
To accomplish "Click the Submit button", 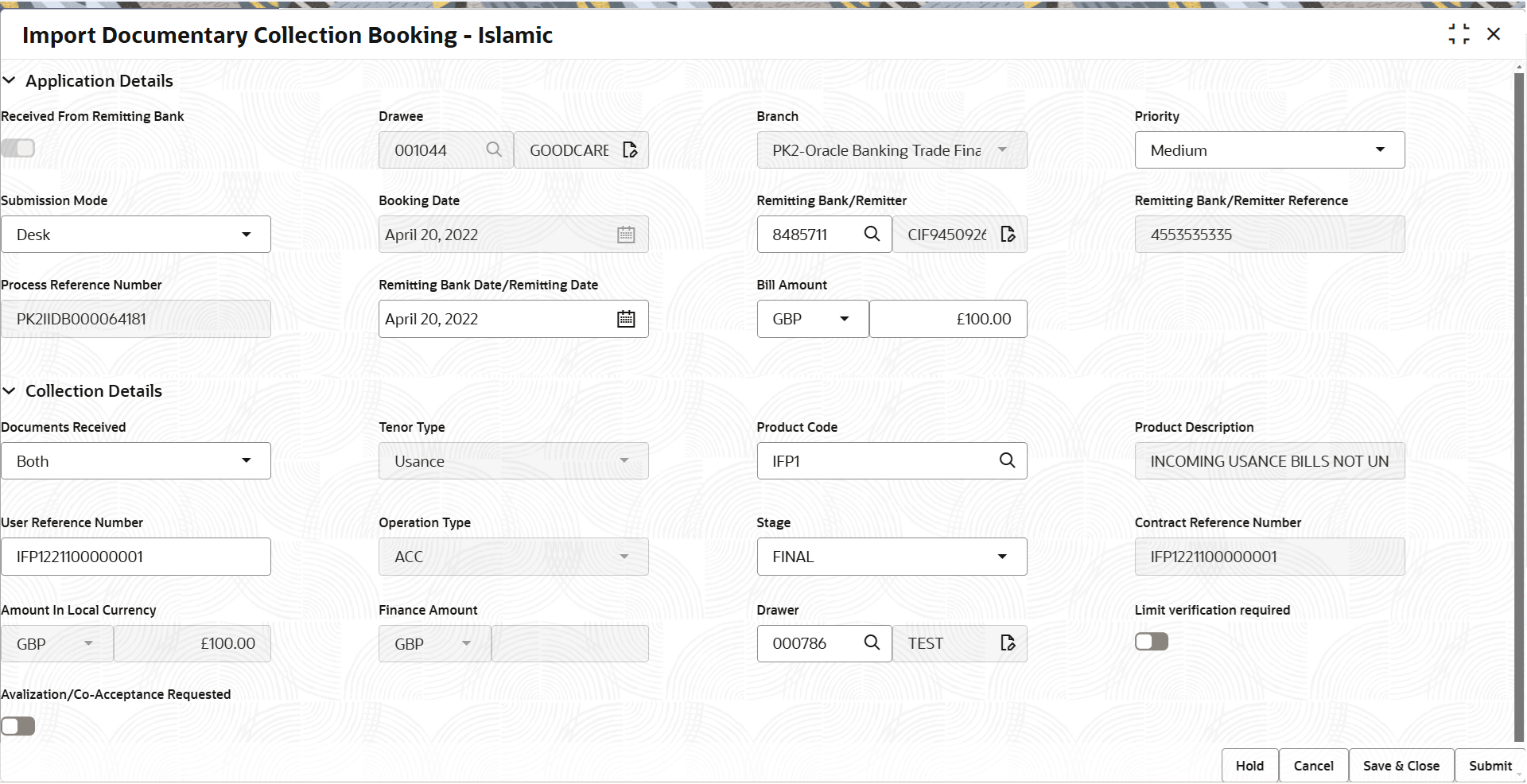I will point(1490,766).
